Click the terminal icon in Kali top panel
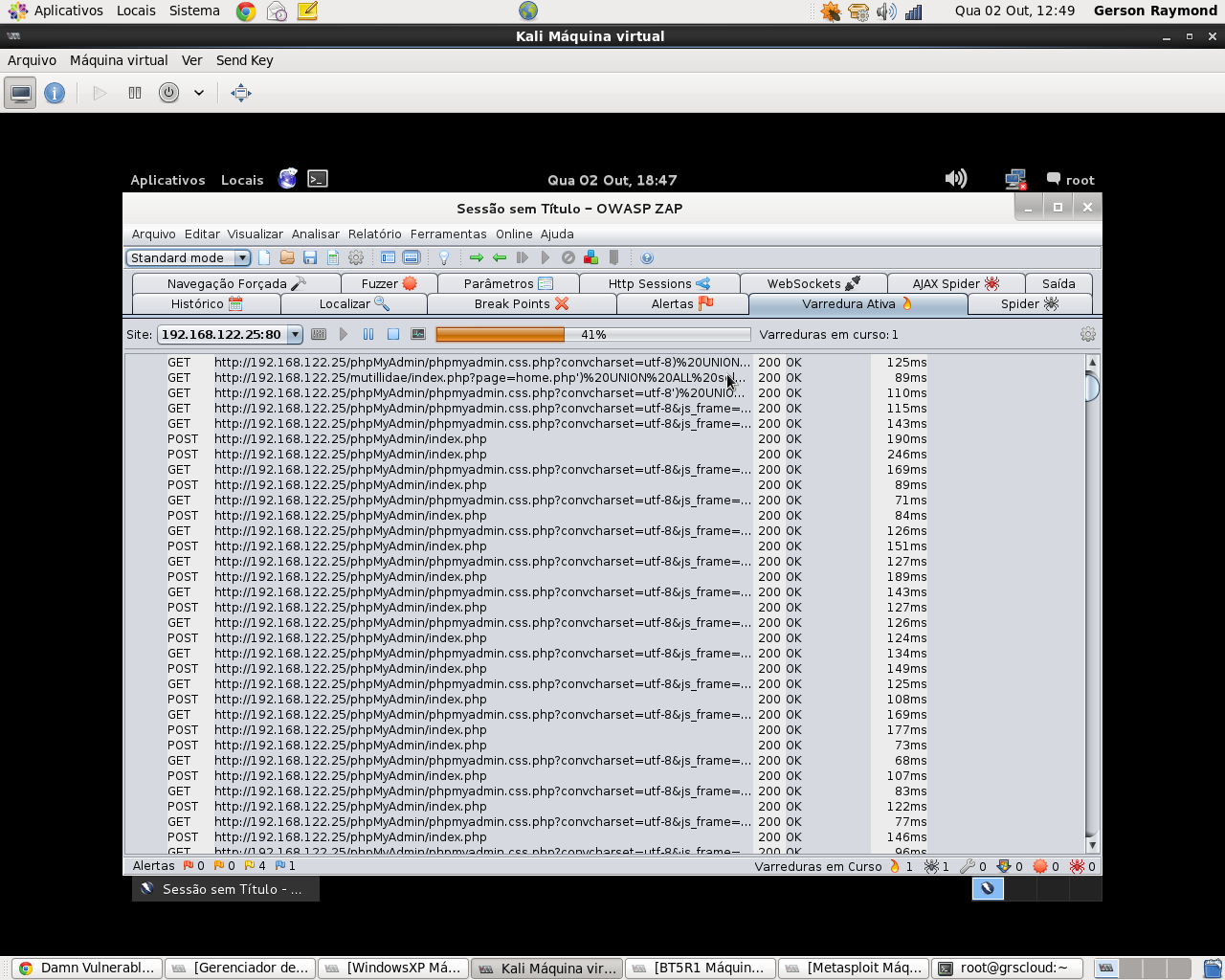The height and width of the screenshot is (980, 1225). (318, 179)
